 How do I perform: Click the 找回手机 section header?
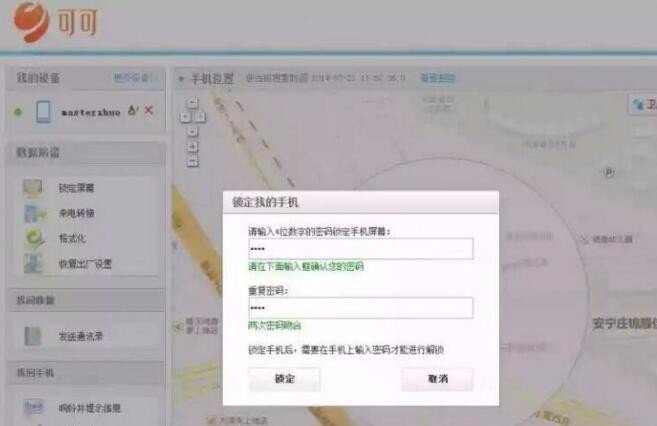tap(35, 373)
